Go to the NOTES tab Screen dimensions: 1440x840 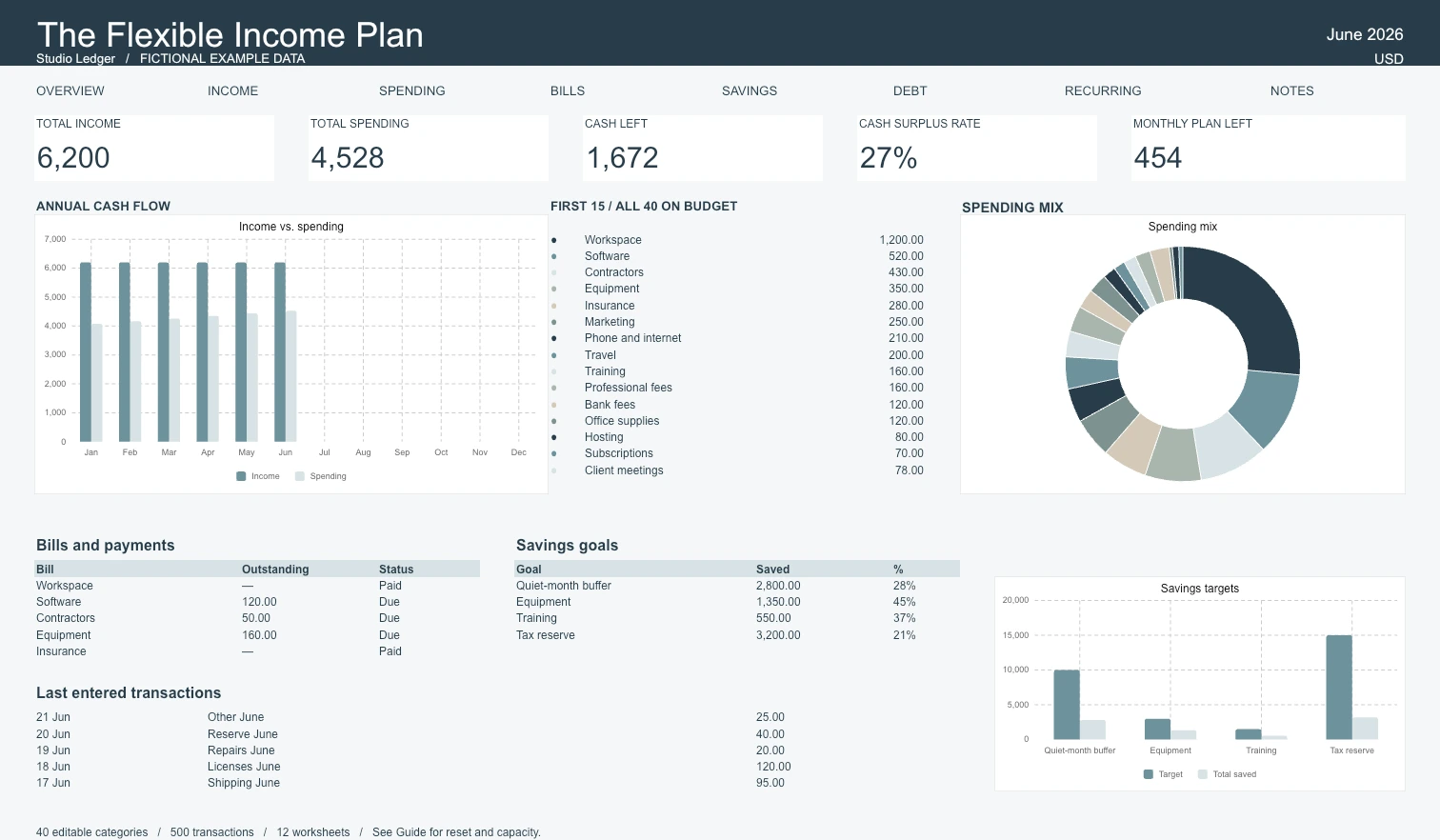tap(1291, 91)
